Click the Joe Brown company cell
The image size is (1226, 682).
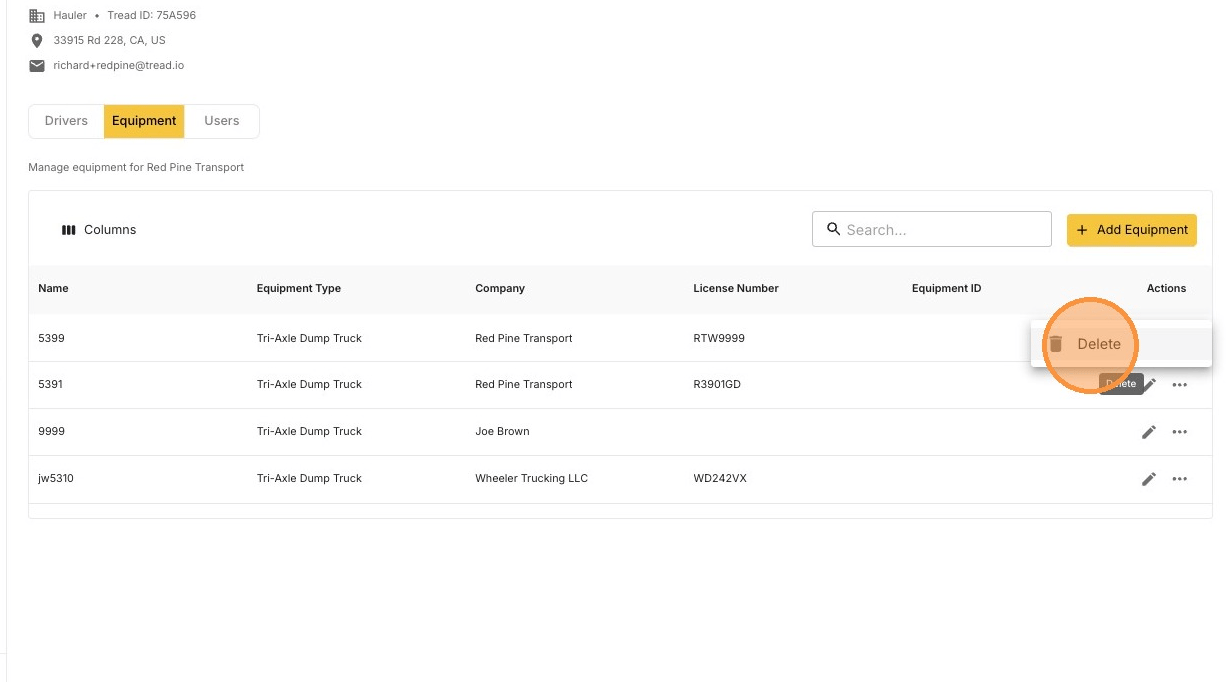click(502, 431)
